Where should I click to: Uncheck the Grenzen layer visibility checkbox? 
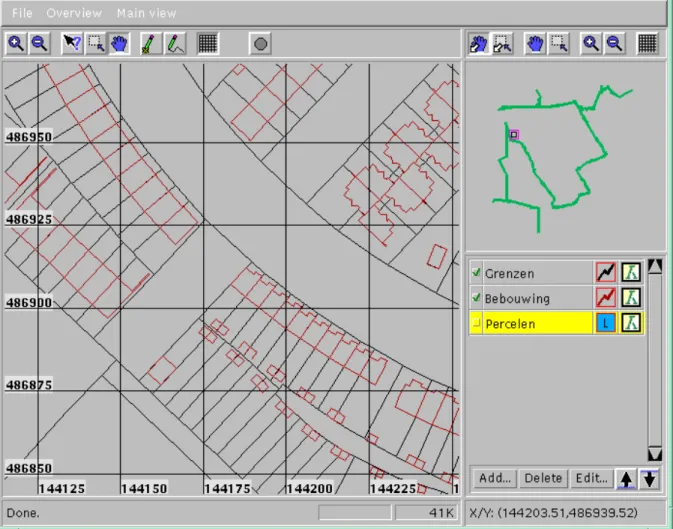476,272
